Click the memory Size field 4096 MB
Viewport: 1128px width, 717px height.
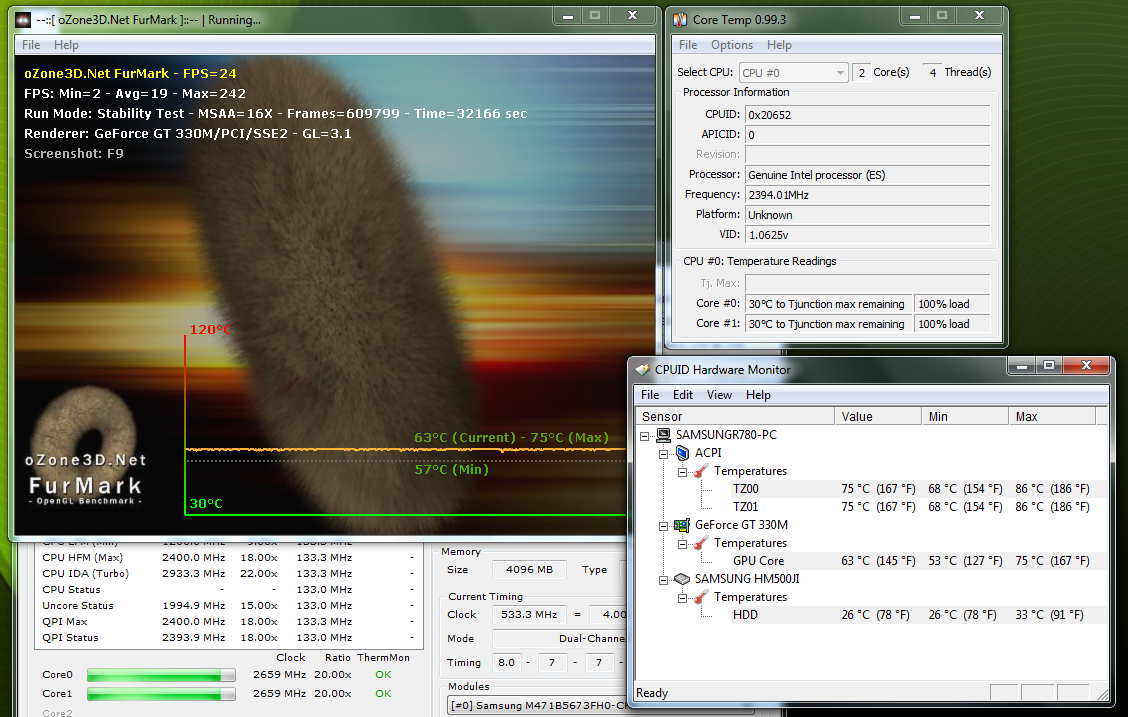coord(529,570)
